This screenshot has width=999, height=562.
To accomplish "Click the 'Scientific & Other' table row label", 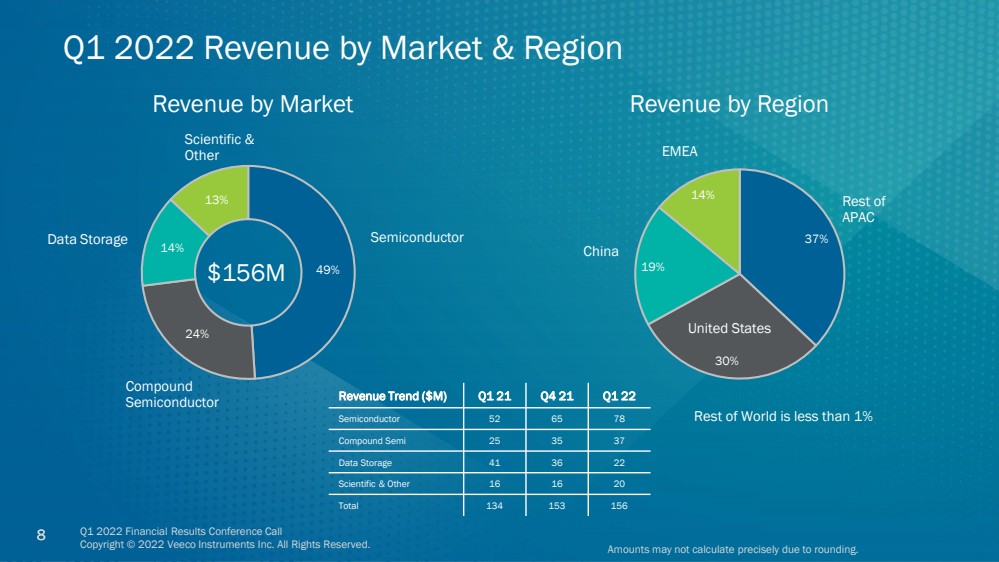I will point(374,484).
